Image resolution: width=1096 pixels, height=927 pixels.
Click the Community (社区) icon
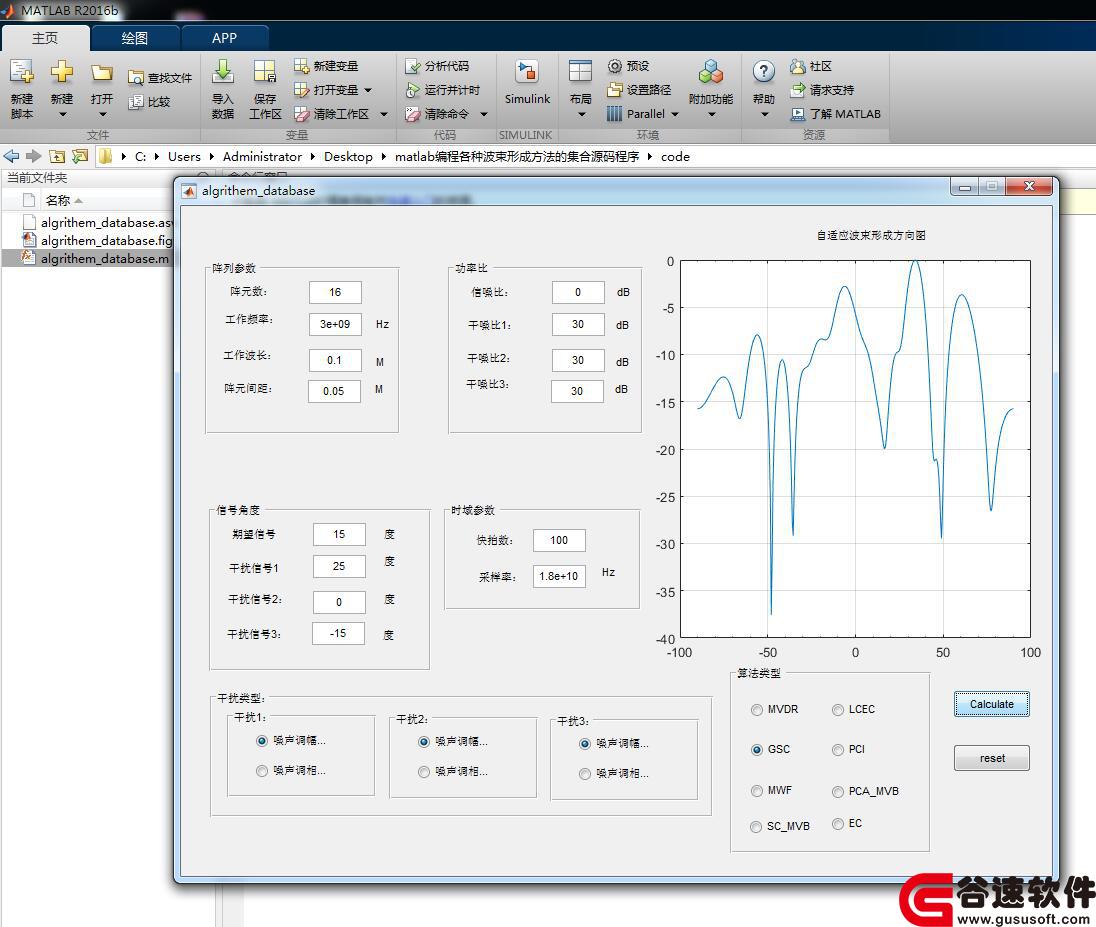798,66
